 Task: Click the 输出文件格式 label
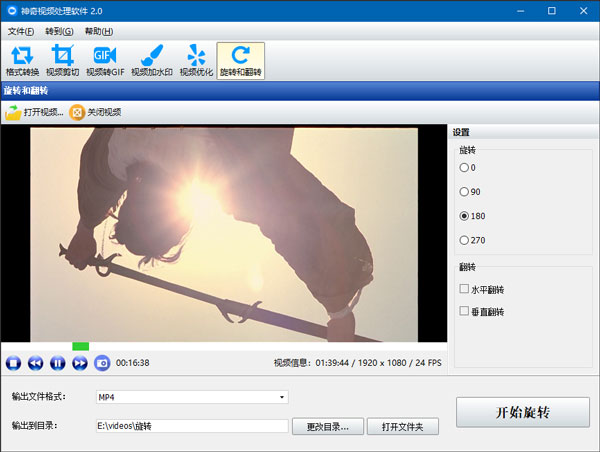point(39,397)
